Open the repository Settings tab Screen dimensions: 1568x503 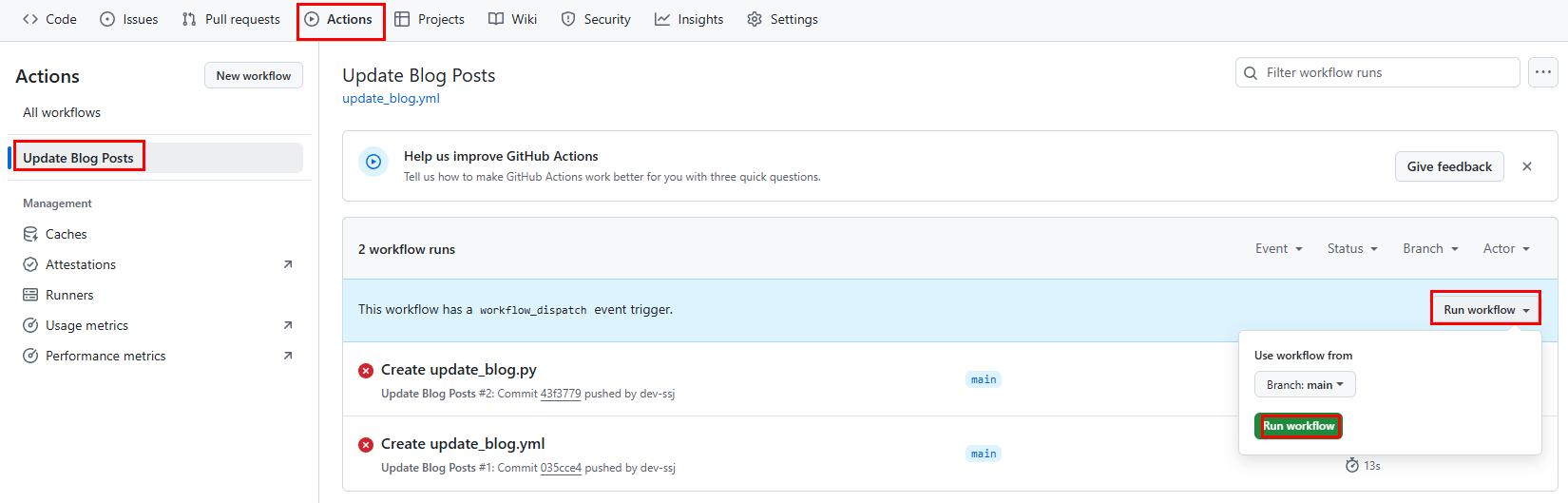click(x=782, y=19)
